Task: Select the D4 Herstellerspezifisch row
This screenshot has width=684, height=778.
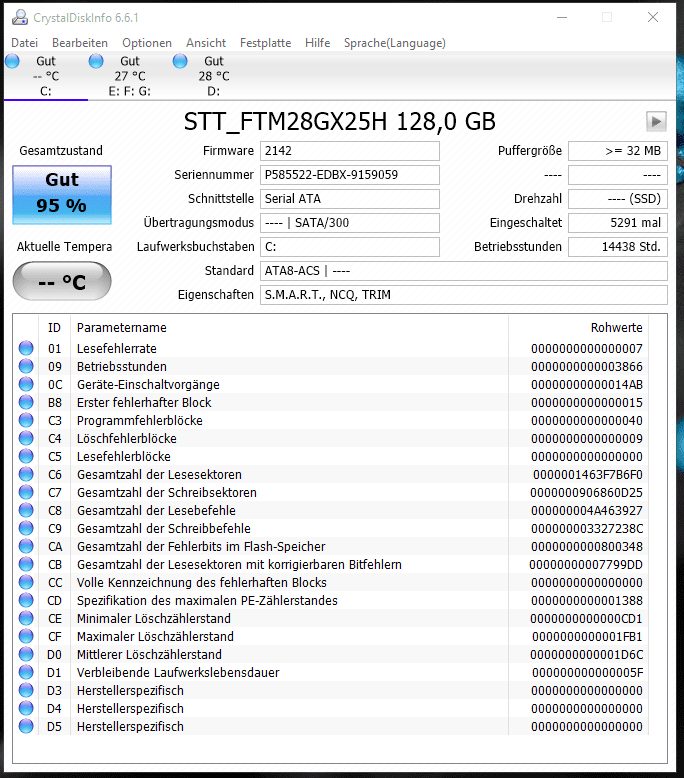Action: tap(331, 708)
